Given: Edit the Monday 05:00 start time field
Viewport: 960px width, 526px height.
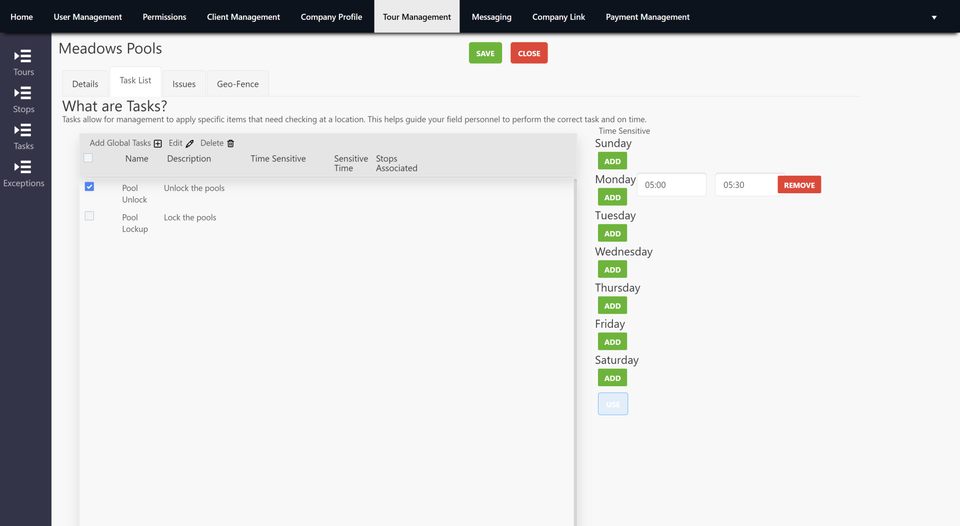Looking at the screenshot, I should (672, 185).
